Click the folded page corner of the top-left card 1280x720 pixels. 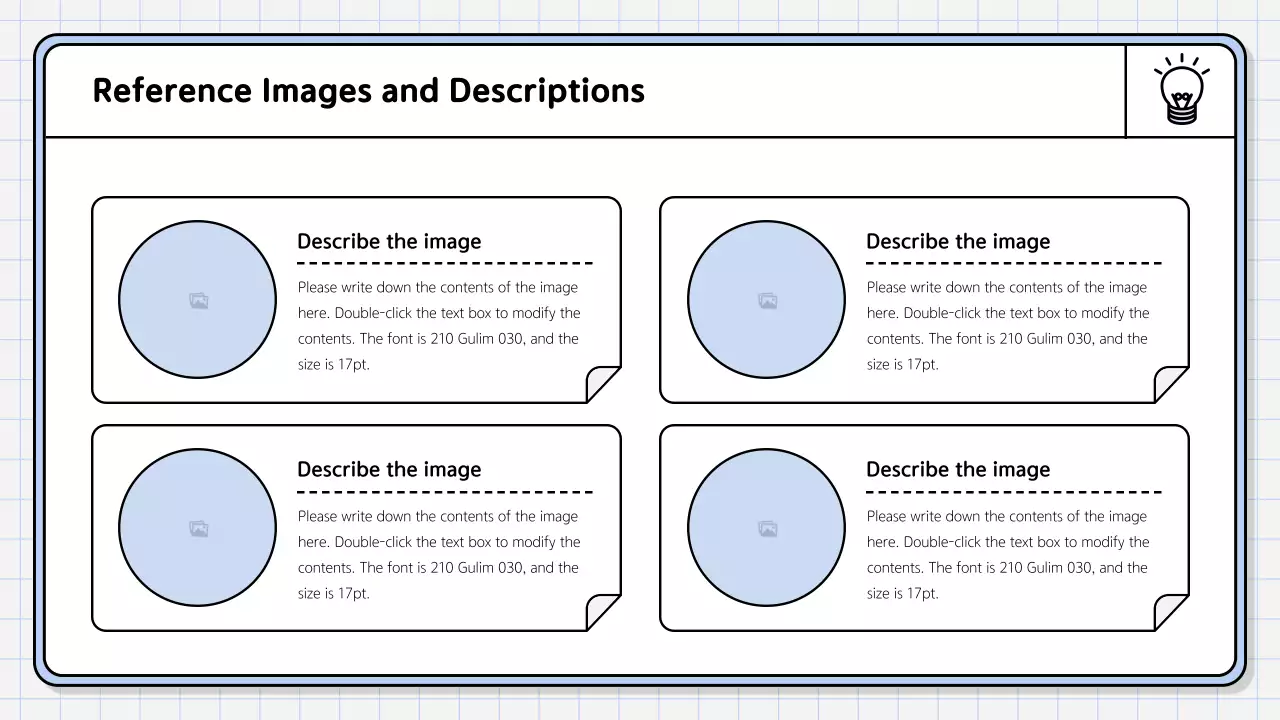pos(600,385)
